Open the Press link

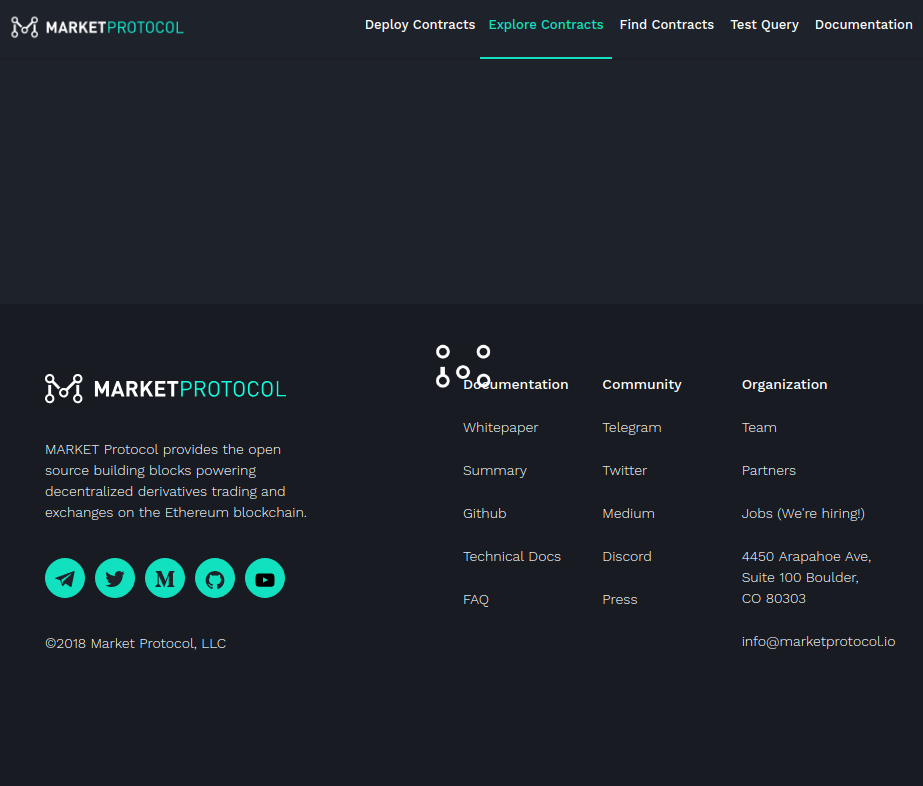(x=620, y=599)
